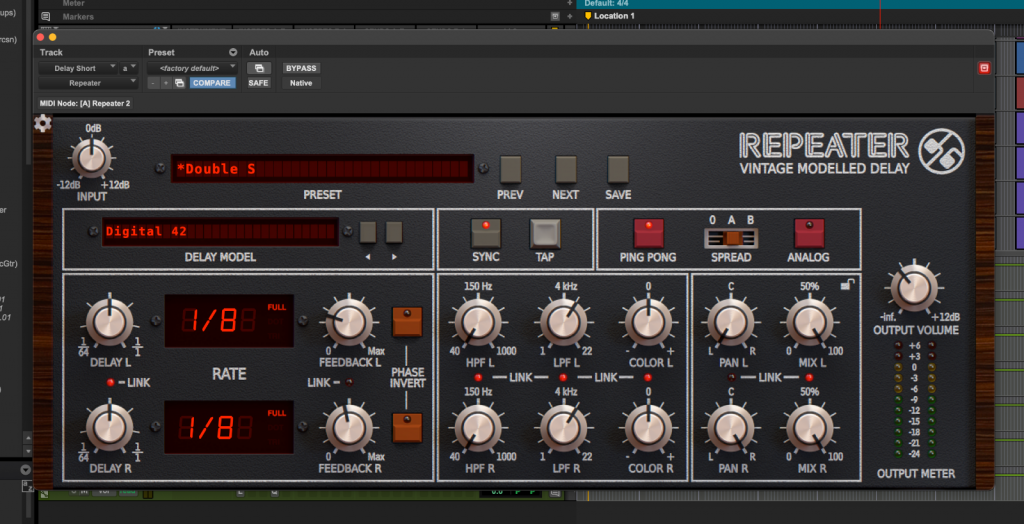This screenshot has width=1024, height=524.
Task: Click the yellow Location 1 marker
Action: click(588, 16)
